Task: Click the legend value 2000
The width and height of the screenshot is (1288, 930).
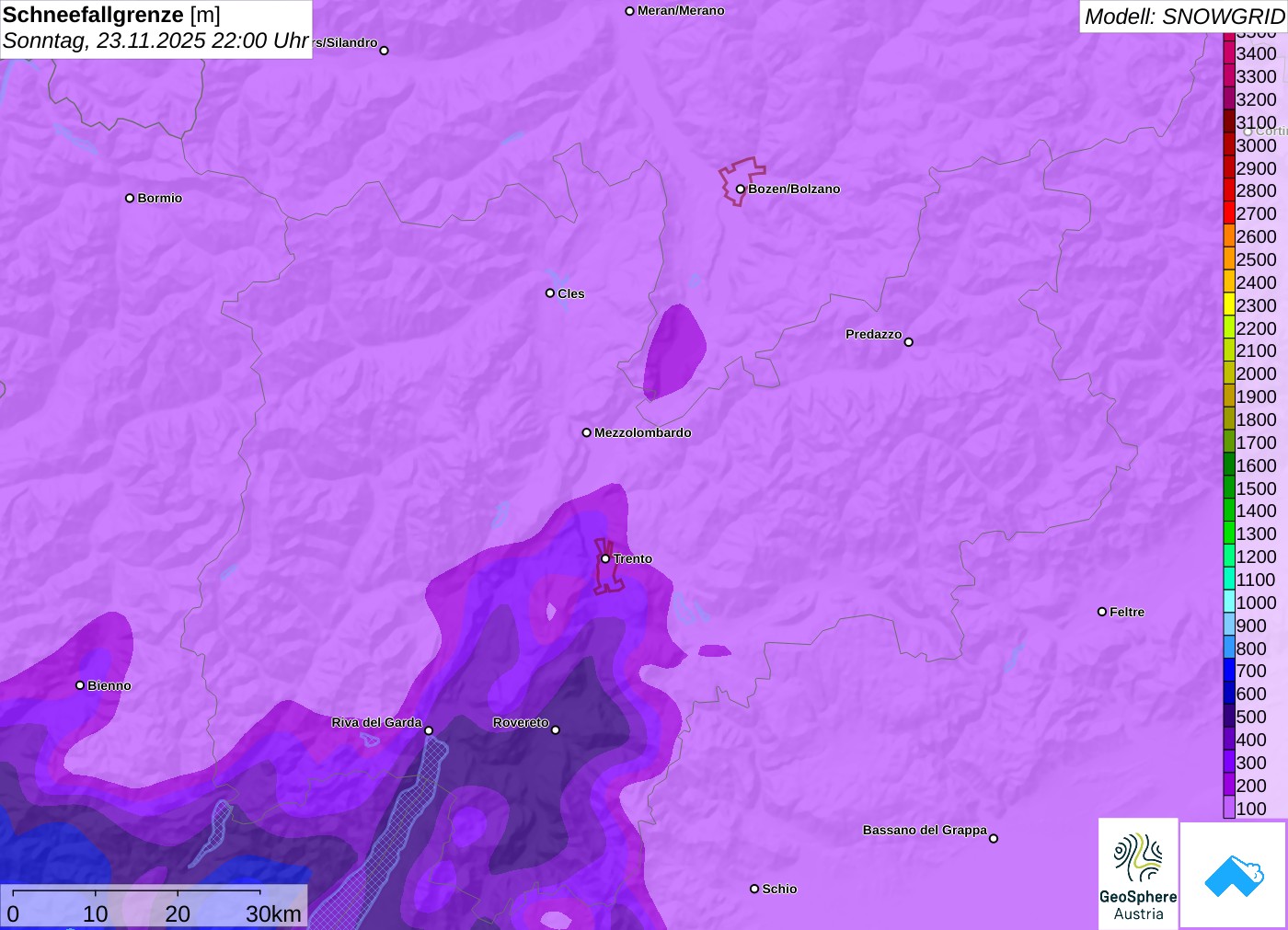Action: point(1257,373)
